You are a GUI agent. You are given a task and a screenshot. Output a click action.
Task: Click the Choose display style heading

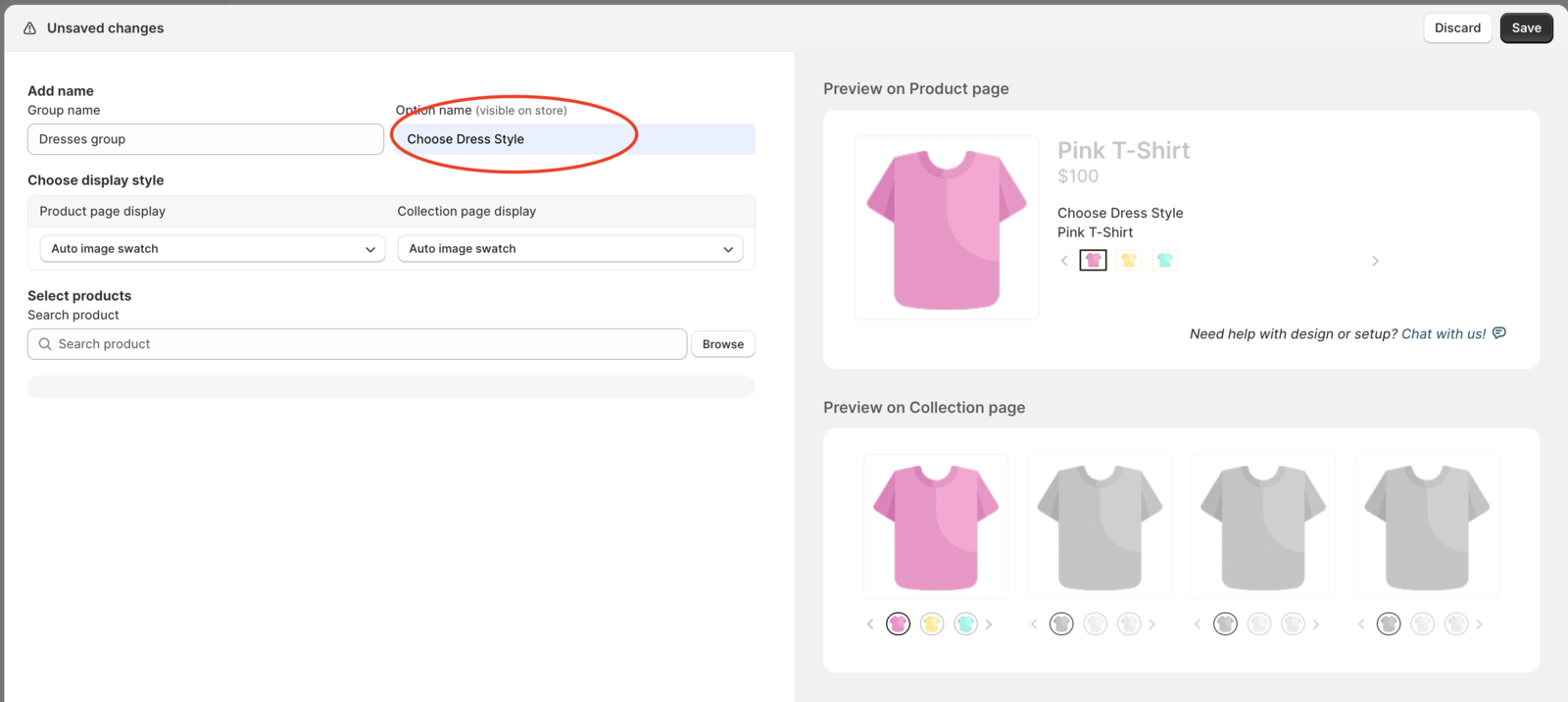[x=96, y=180]
